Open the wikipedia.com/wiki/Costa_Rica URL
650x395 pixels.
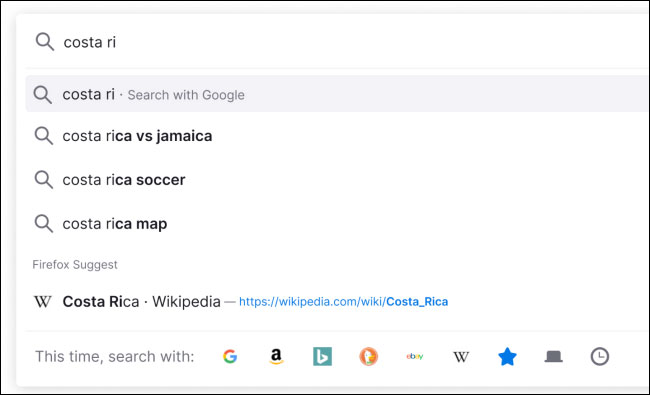coord(343,302)
